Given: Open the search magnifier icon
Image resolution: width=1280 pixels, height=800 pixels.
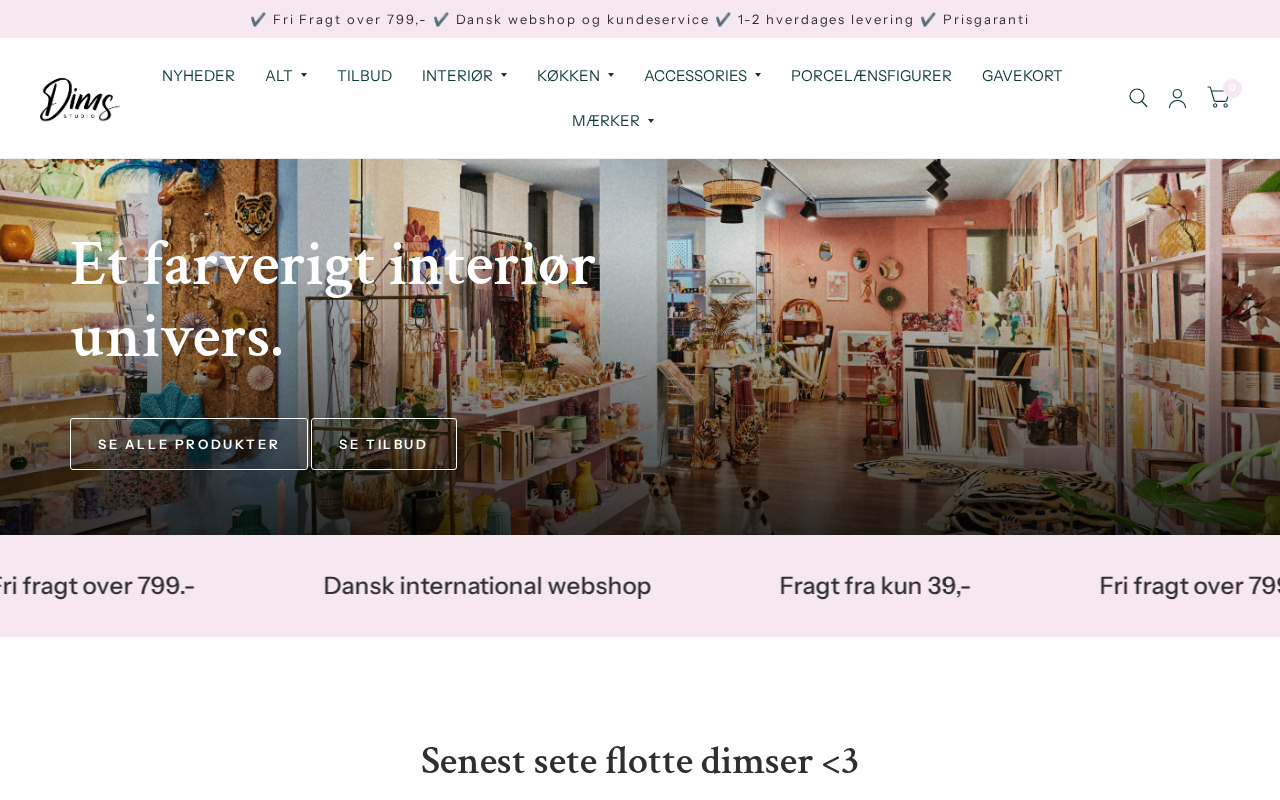Looking at the screenshot, I should (x=1138, y=98).
